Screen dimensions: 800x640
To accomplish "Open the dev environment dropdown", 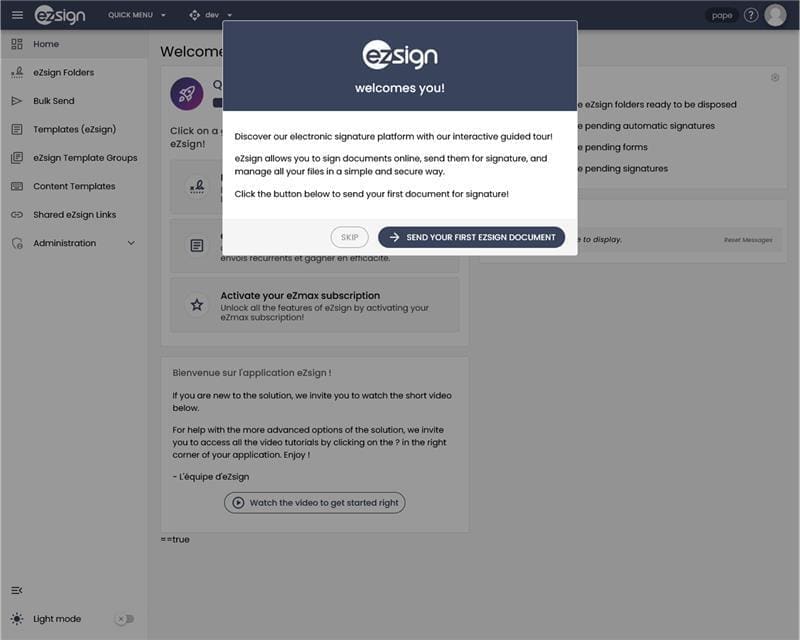I will pyautogui.click(x=210, y=15).
